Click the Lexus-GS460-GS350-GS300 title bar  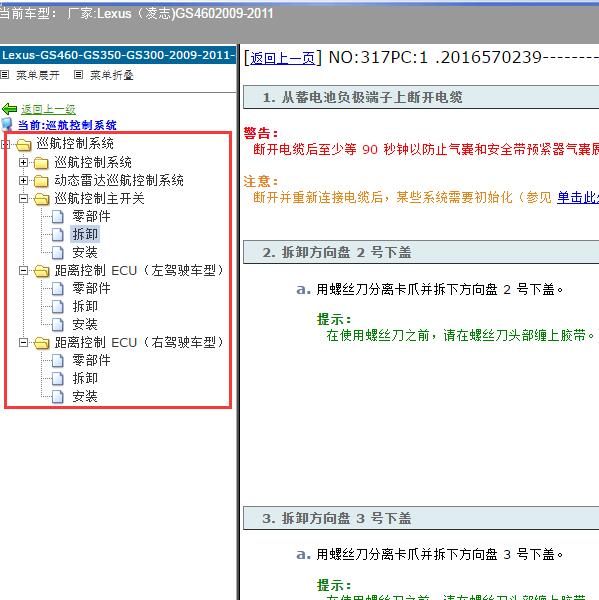click(118, 55)
